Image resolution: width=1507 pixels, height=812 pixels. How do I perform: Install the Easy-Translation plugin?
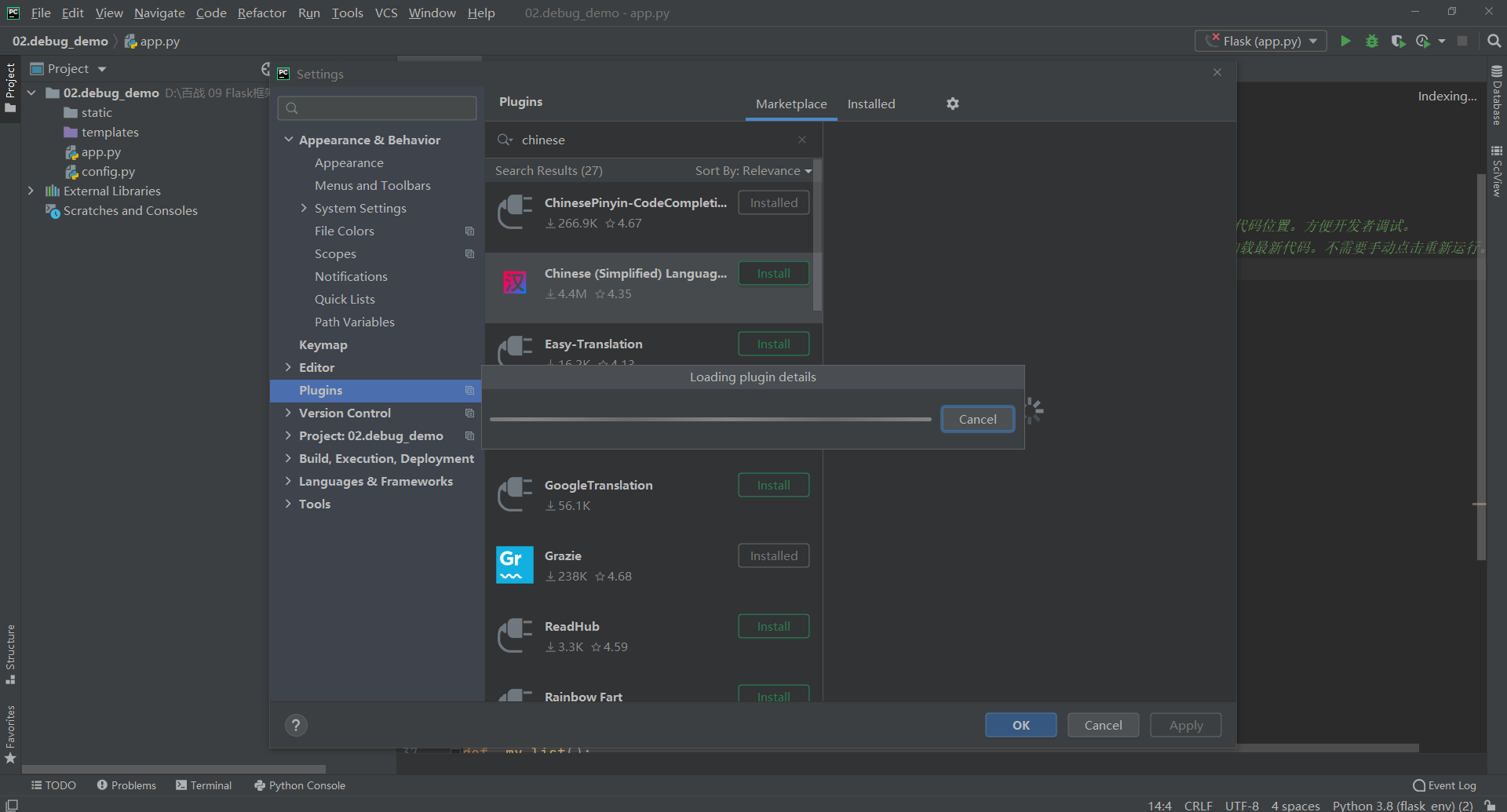773,344
